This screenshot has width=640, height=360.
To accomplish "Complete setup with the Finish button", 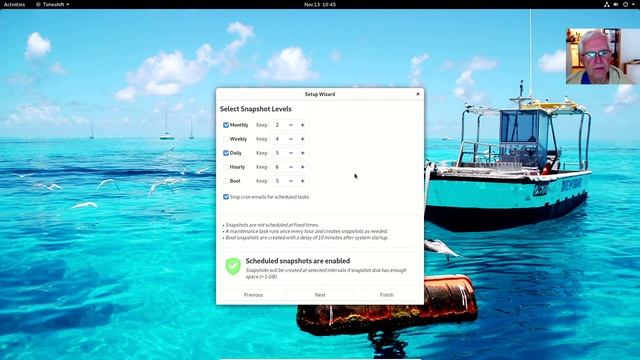I will 387,295.
